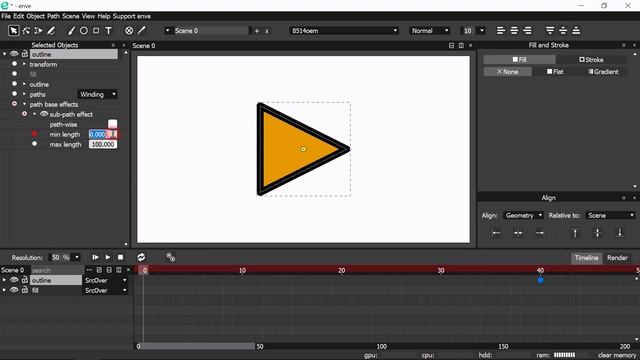This screenshot has width=640, height=360.
Task: Select the text tool
Action: 109,31
